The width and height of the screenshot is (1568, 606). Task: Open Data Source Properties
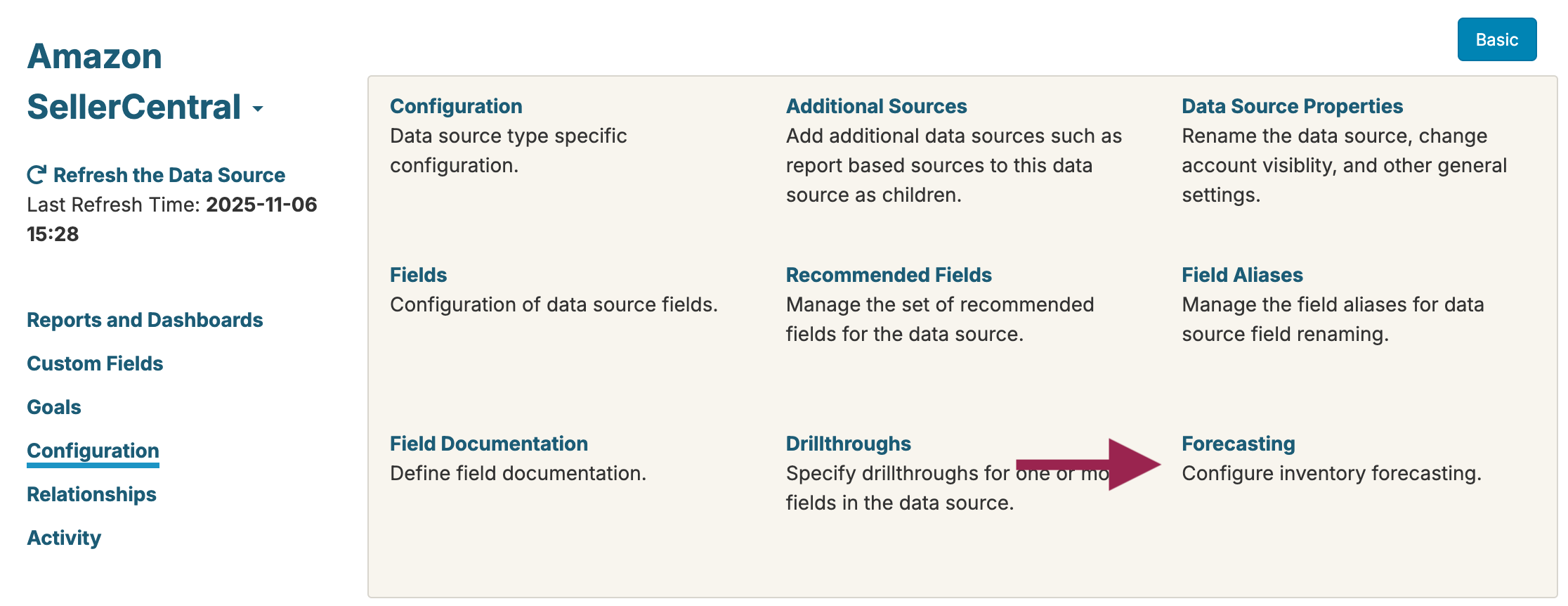point(1292,106)
